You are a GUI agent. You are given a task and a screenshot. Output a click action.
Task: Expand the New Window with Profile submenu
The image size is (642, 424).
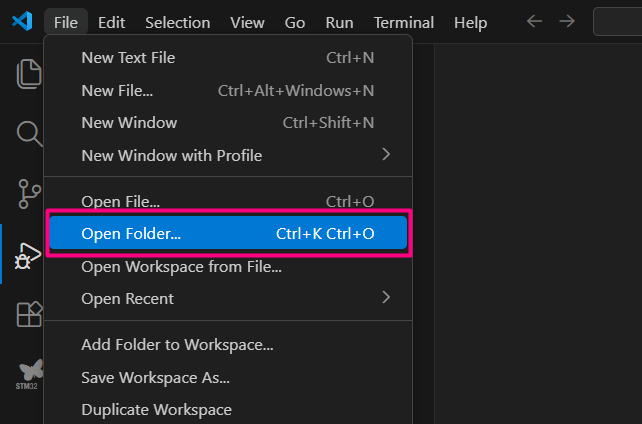point(228,156)
